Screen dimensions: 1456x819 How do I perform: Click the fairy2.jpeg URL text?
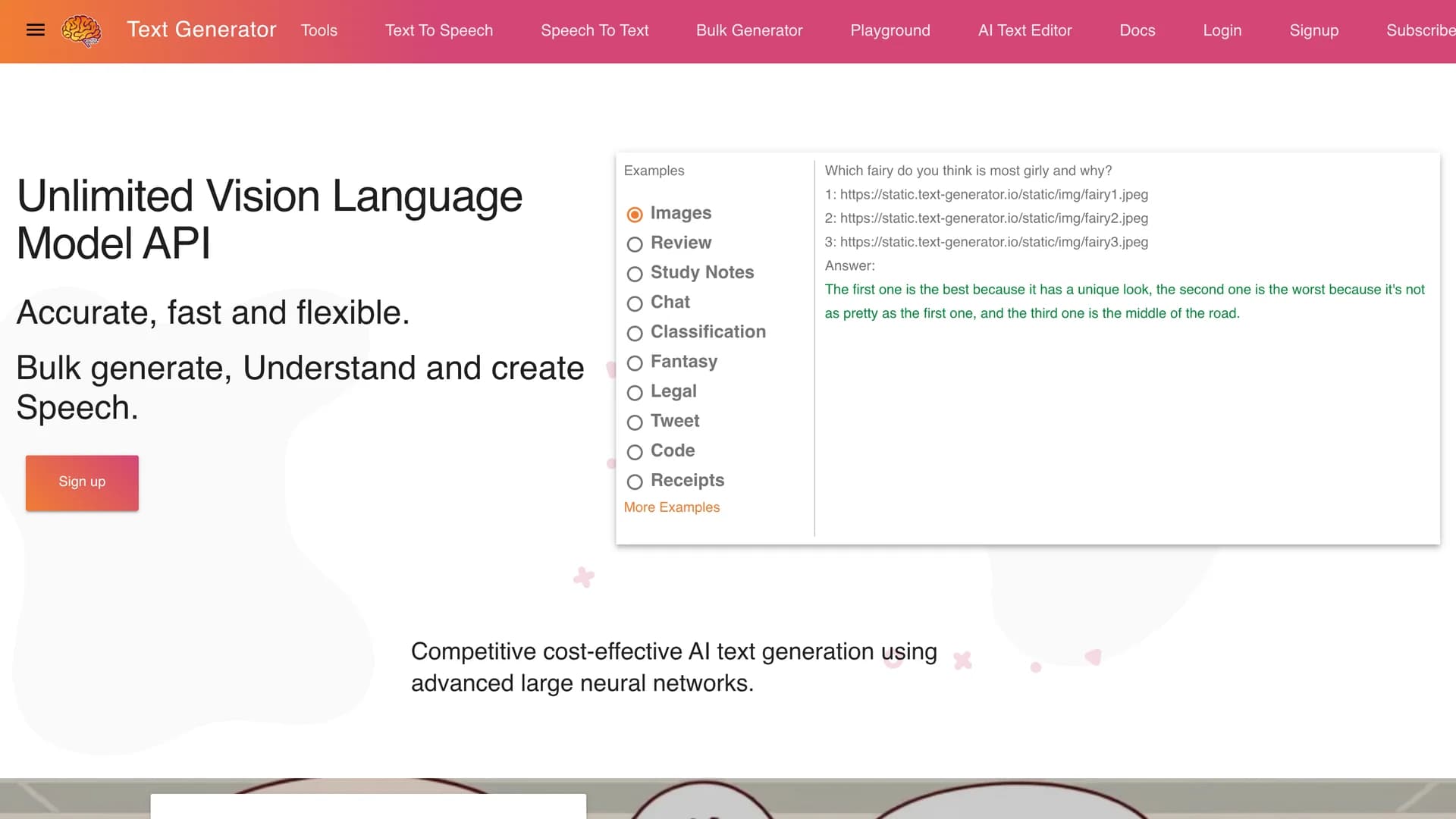[993, 218]
